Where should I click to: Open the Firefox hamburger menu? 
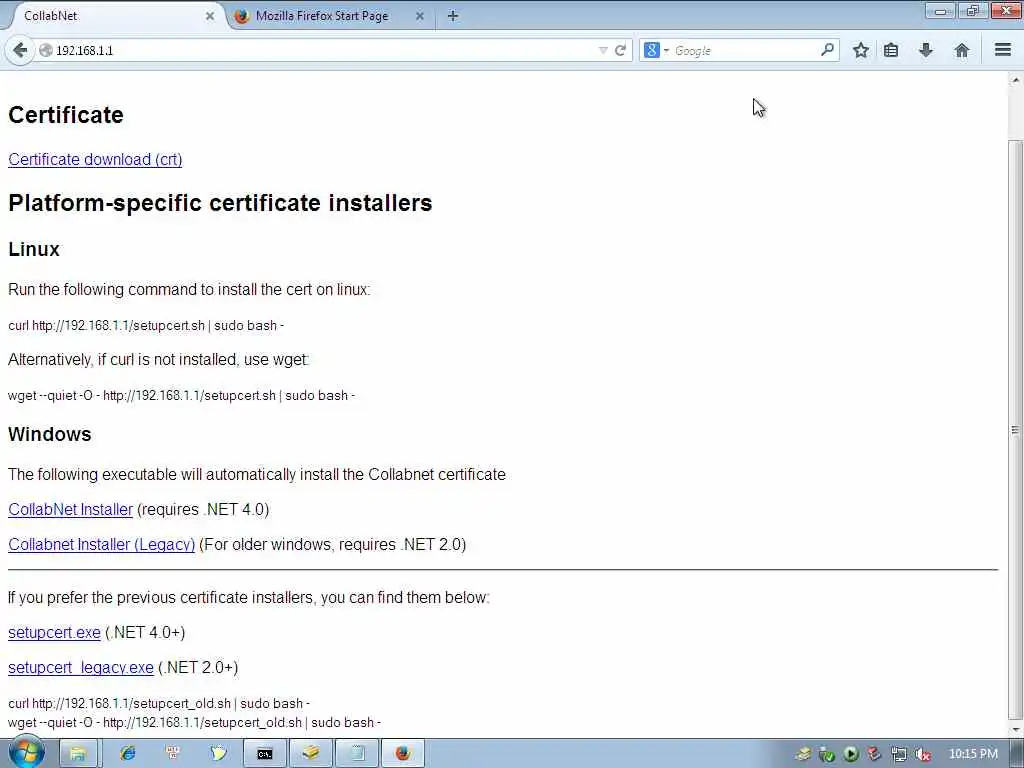pos(1003,50)
